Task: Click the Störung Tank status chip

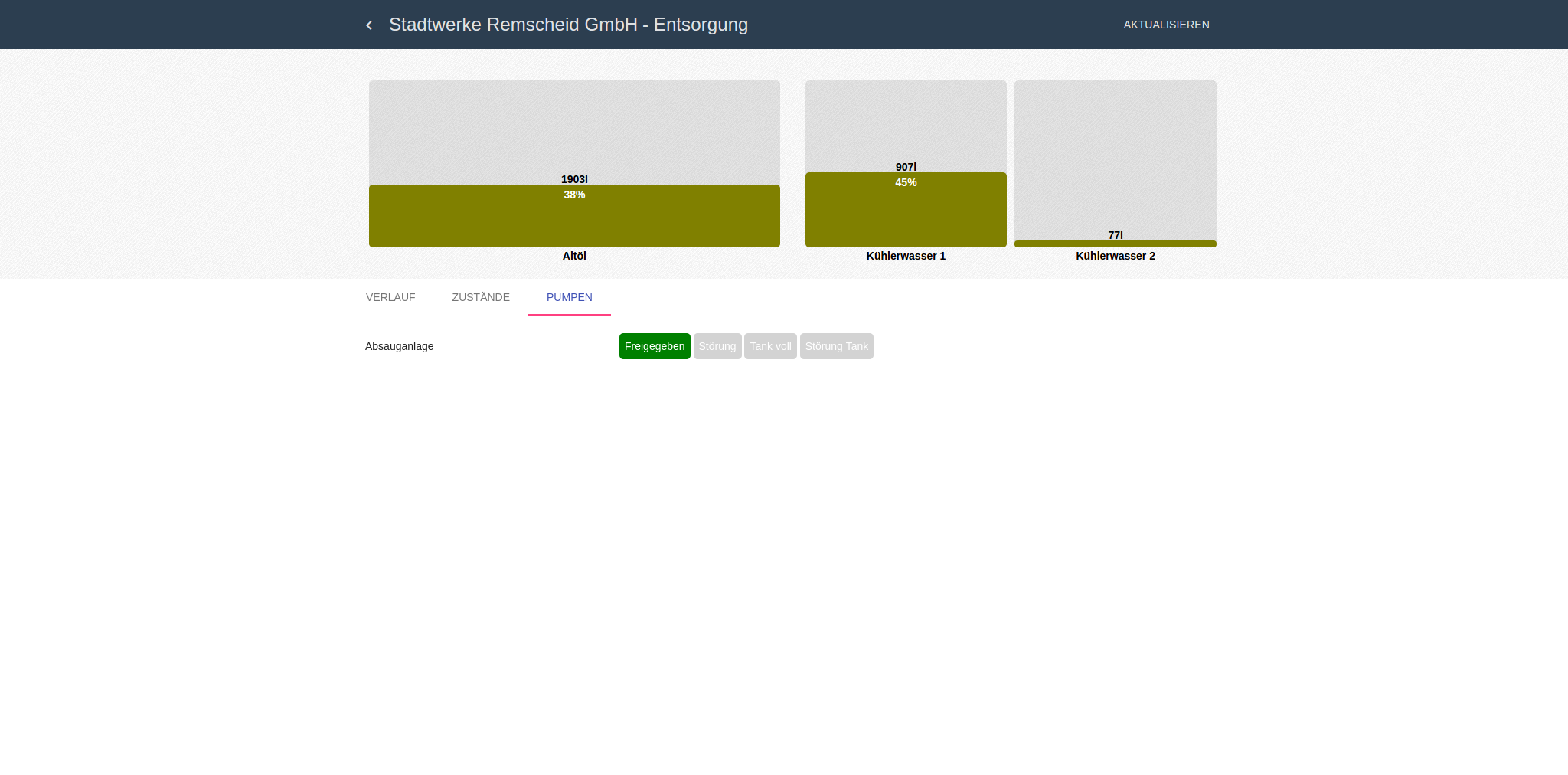Action: [836, 346]
